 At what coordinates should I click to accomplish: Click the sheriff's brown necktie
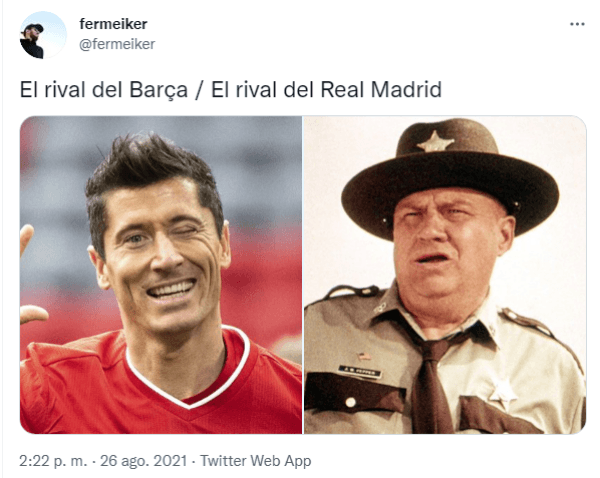(433, 387)
